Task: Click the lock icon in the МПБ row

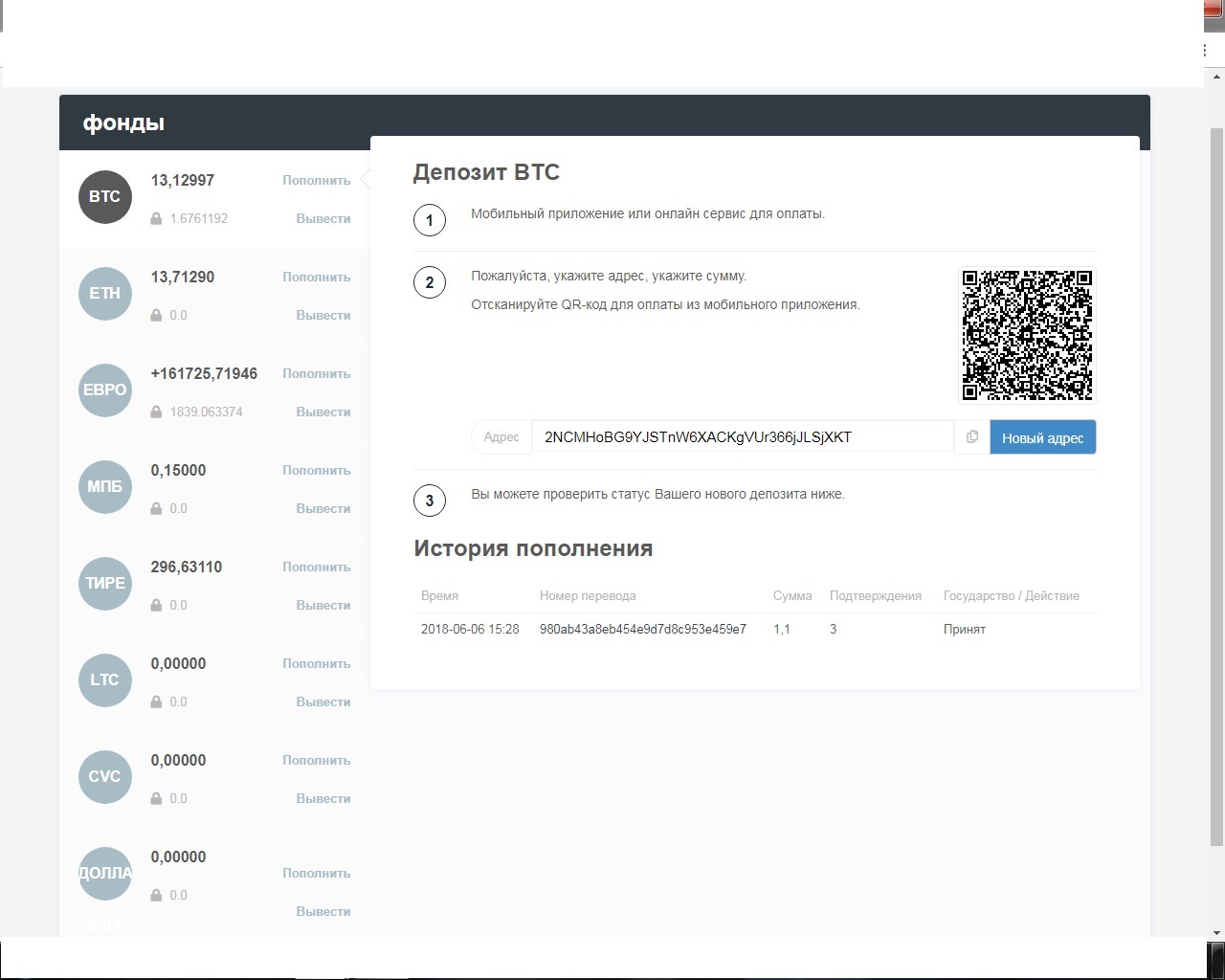Action: click(156, 509)
